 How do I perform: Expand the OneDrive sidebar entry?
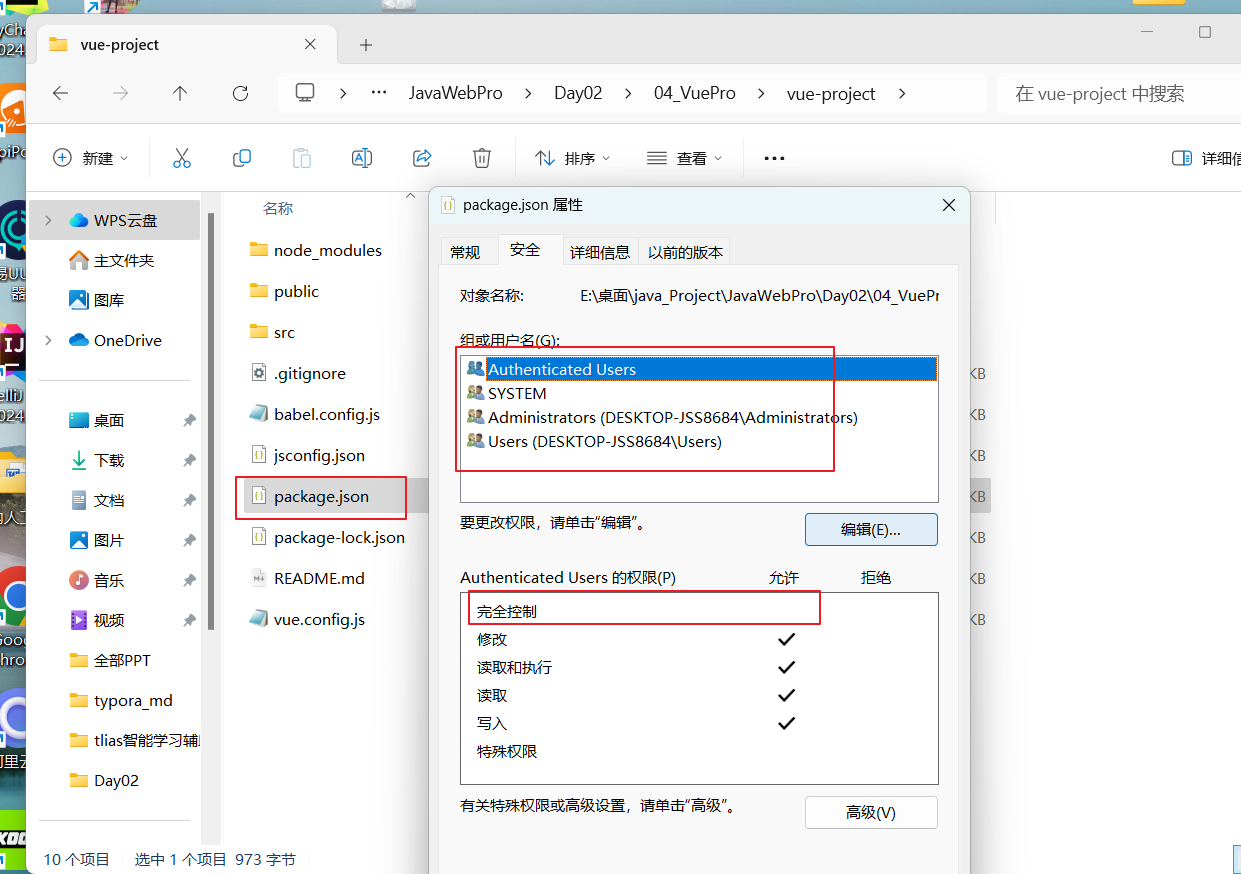pos(47,340)
